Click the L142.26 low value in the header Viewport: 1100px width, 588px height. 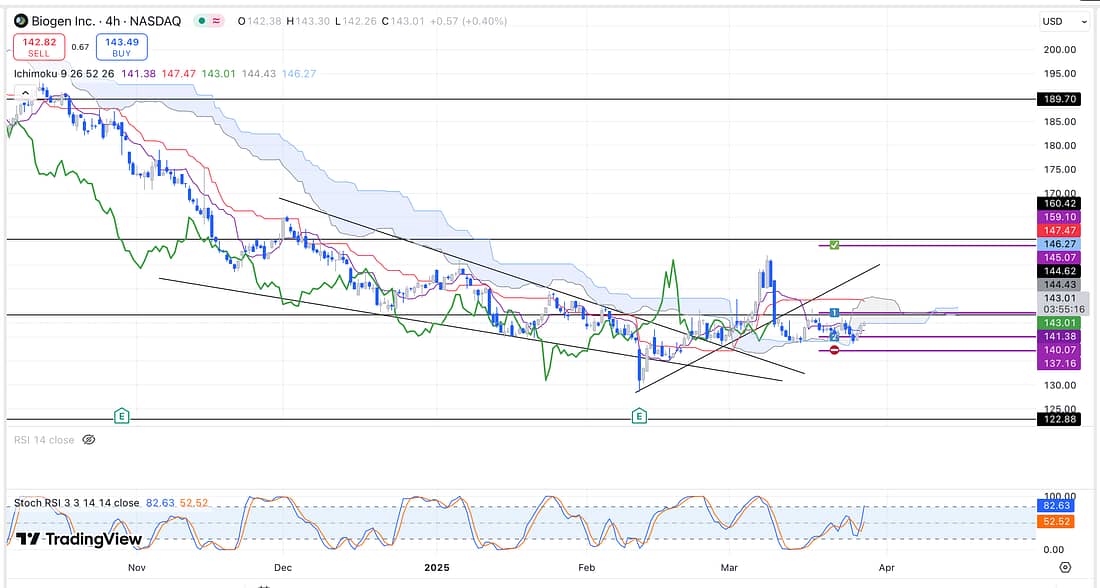click(356, 21)
